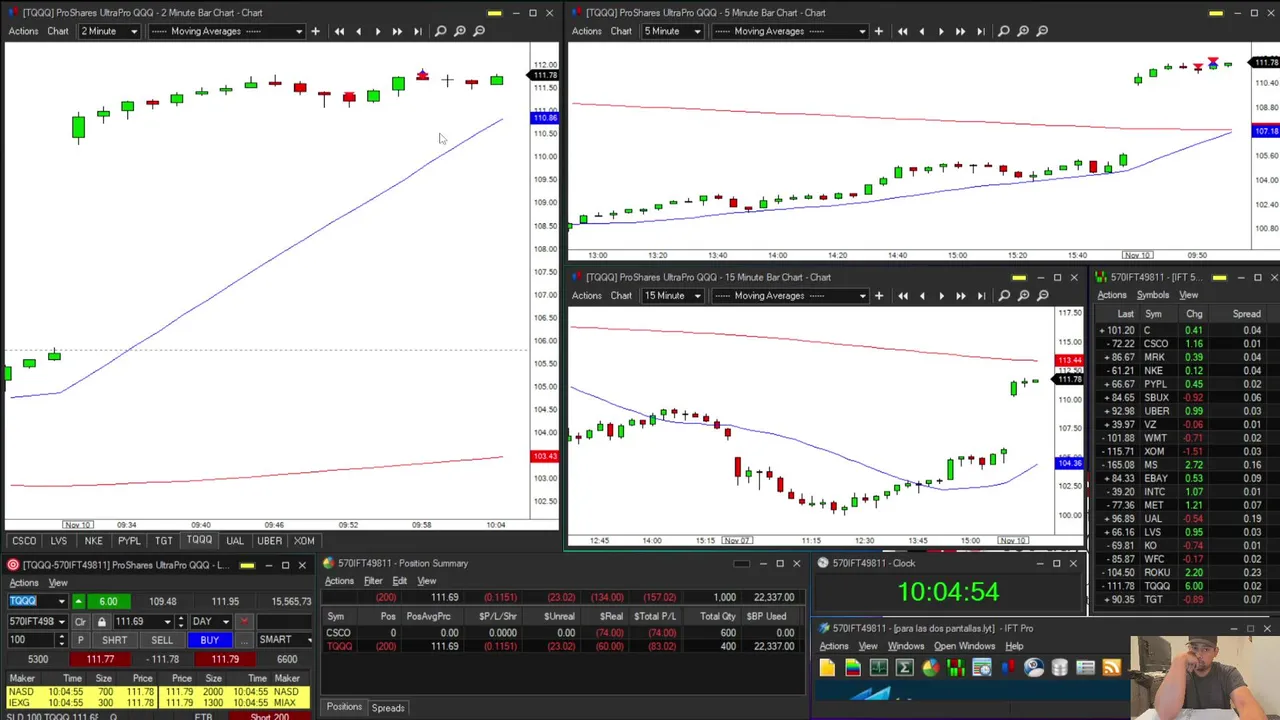
Task: Open Chart menu in the 15 Minute chart
Action: pos(621,295)
